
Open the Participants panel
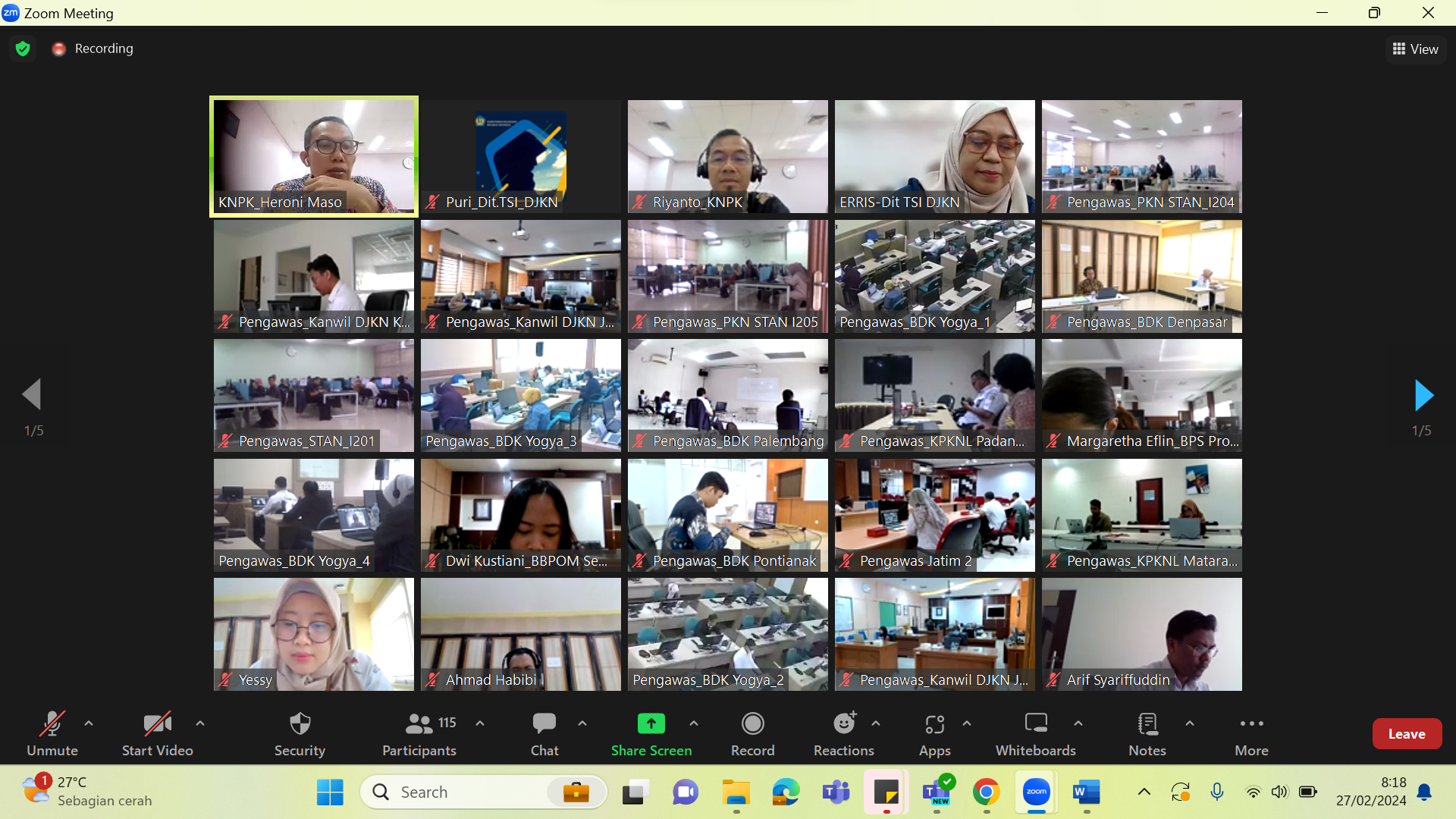tap(419, 733)
